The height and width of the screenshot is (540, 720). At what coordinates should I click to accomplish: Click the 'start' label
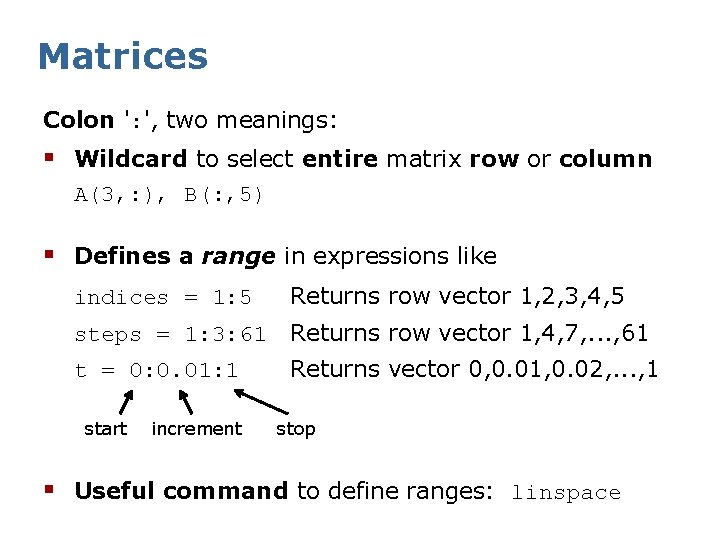[x=106, y=429]
